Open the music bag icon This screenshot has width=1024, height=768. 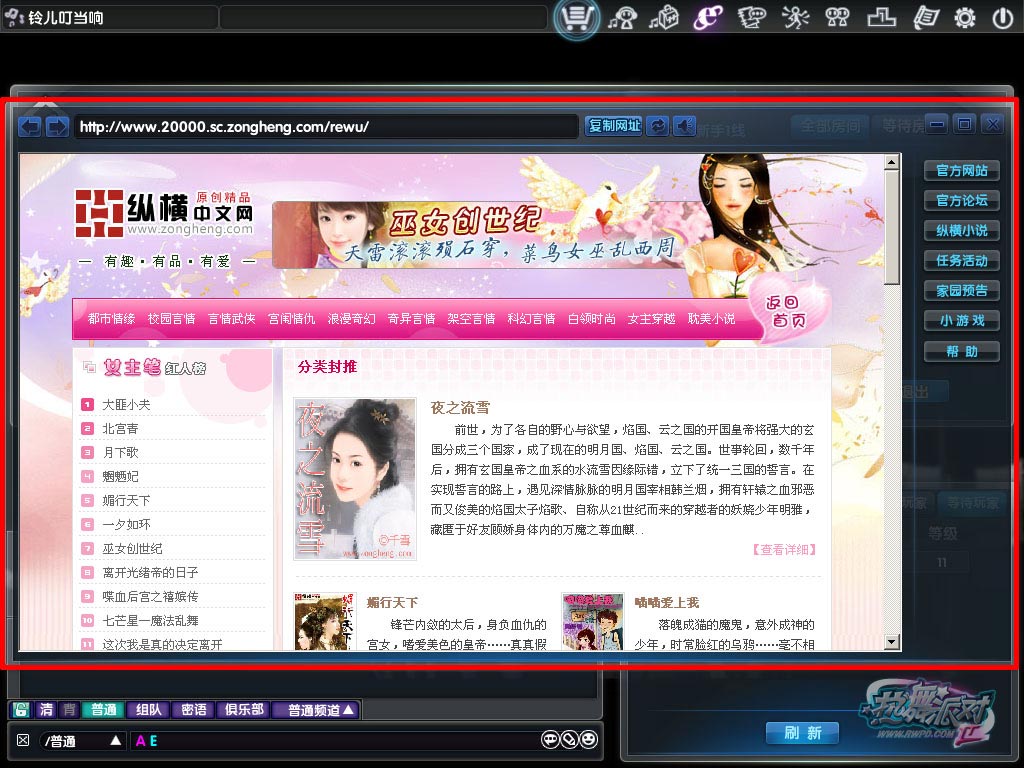point(664,18)
